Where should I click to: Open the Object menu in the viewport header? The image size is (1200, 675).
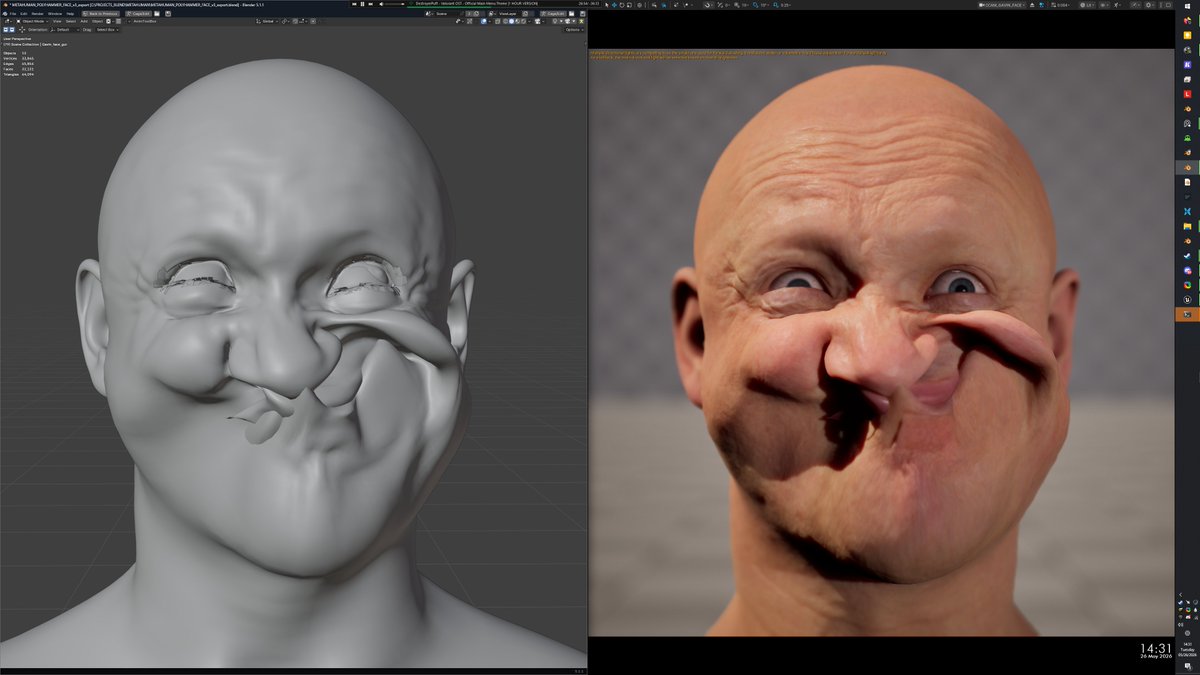pos(97,21)
